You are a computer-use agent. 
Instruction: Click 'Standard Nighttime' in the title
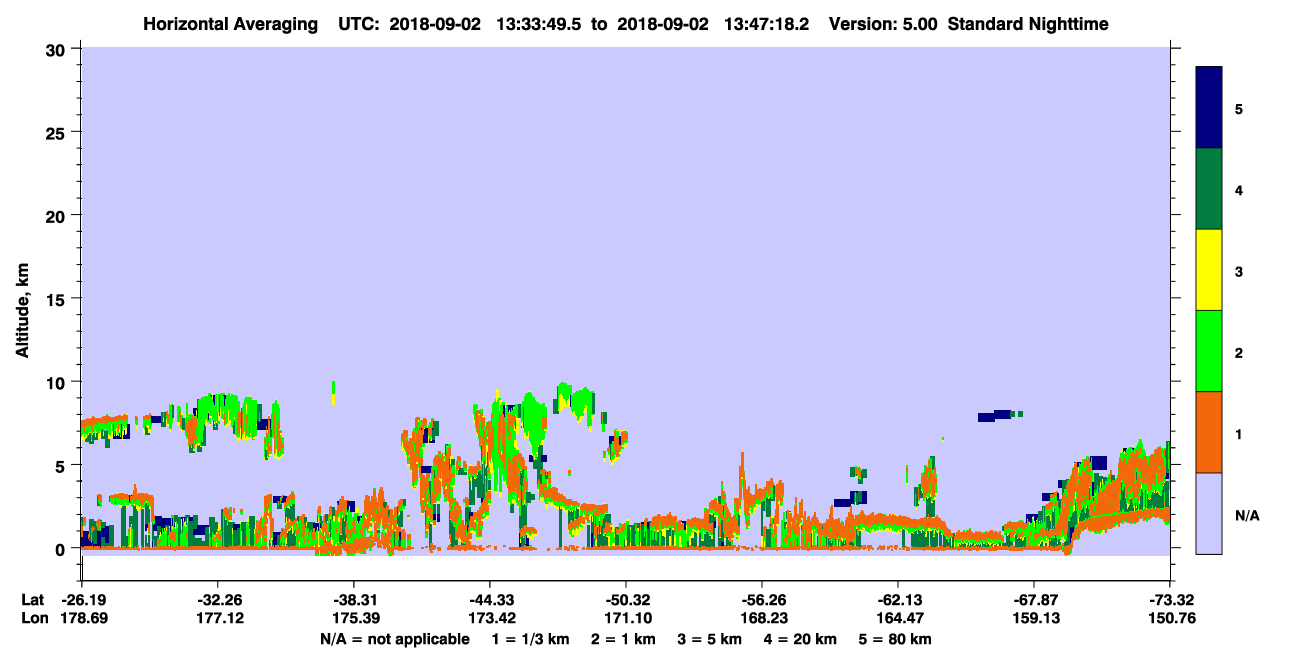1028,24
